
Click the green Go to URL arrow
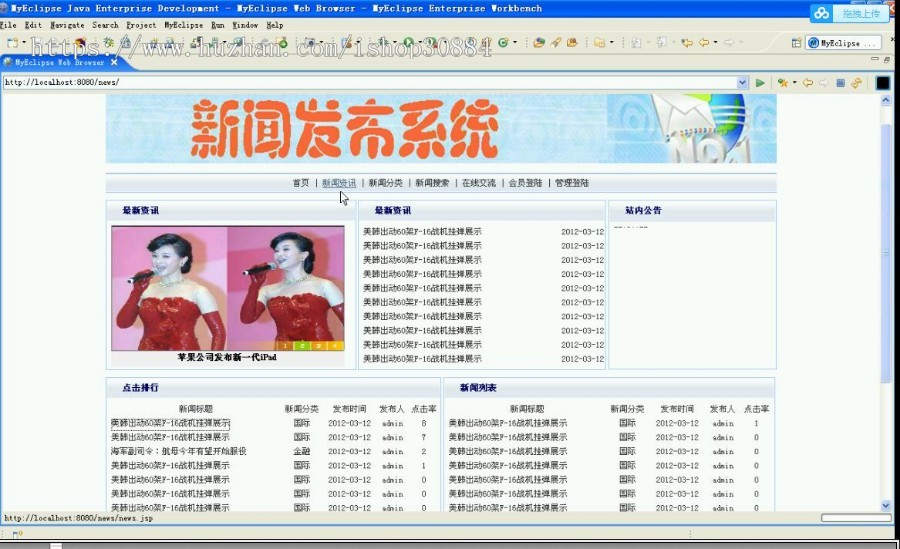tap(760, 83)
